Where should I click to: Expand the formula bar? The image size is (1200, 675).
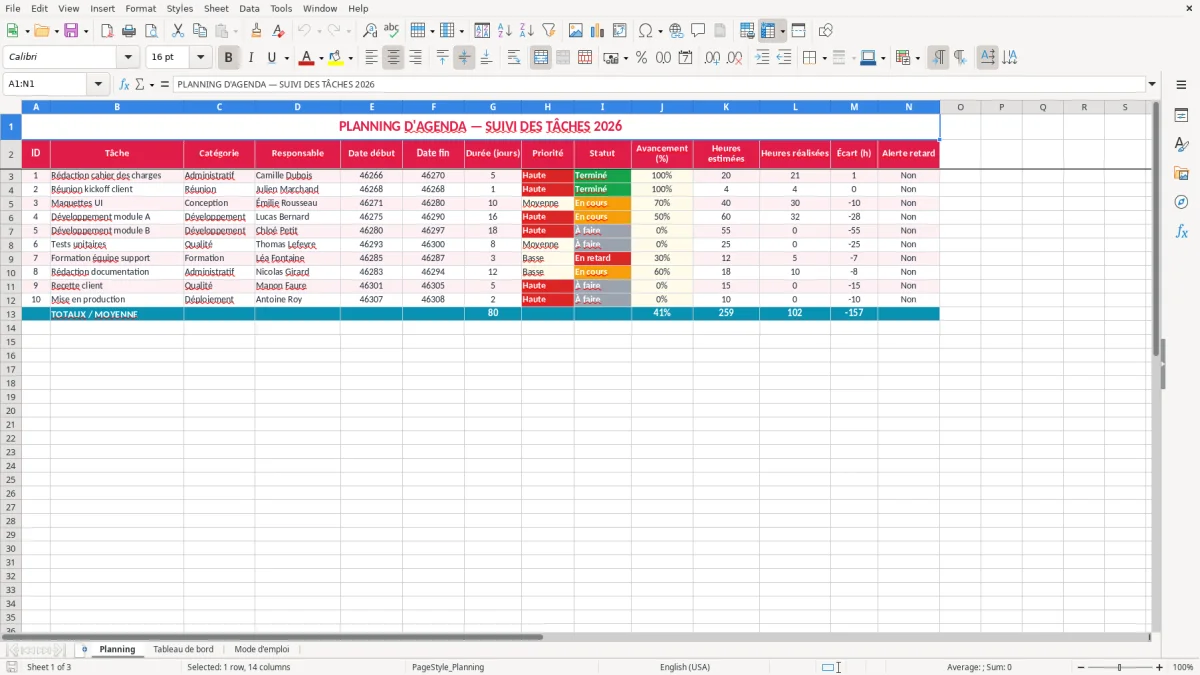point(1153,85)
